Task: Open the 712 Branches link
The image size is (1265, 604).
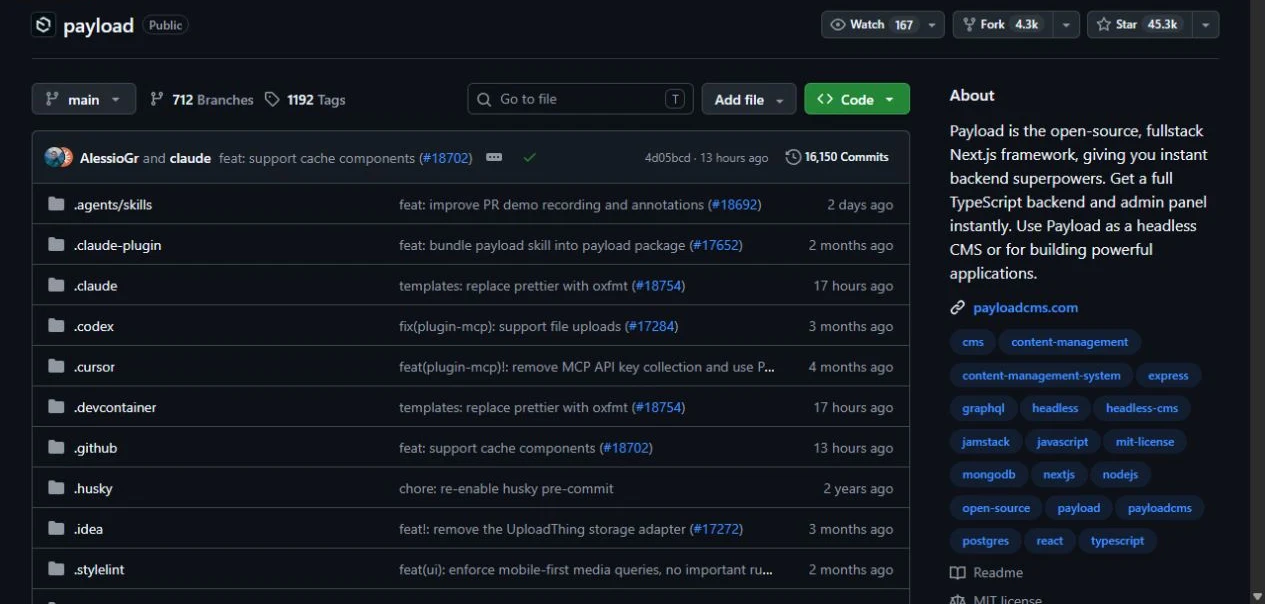Action: click(x=201, y=99)
